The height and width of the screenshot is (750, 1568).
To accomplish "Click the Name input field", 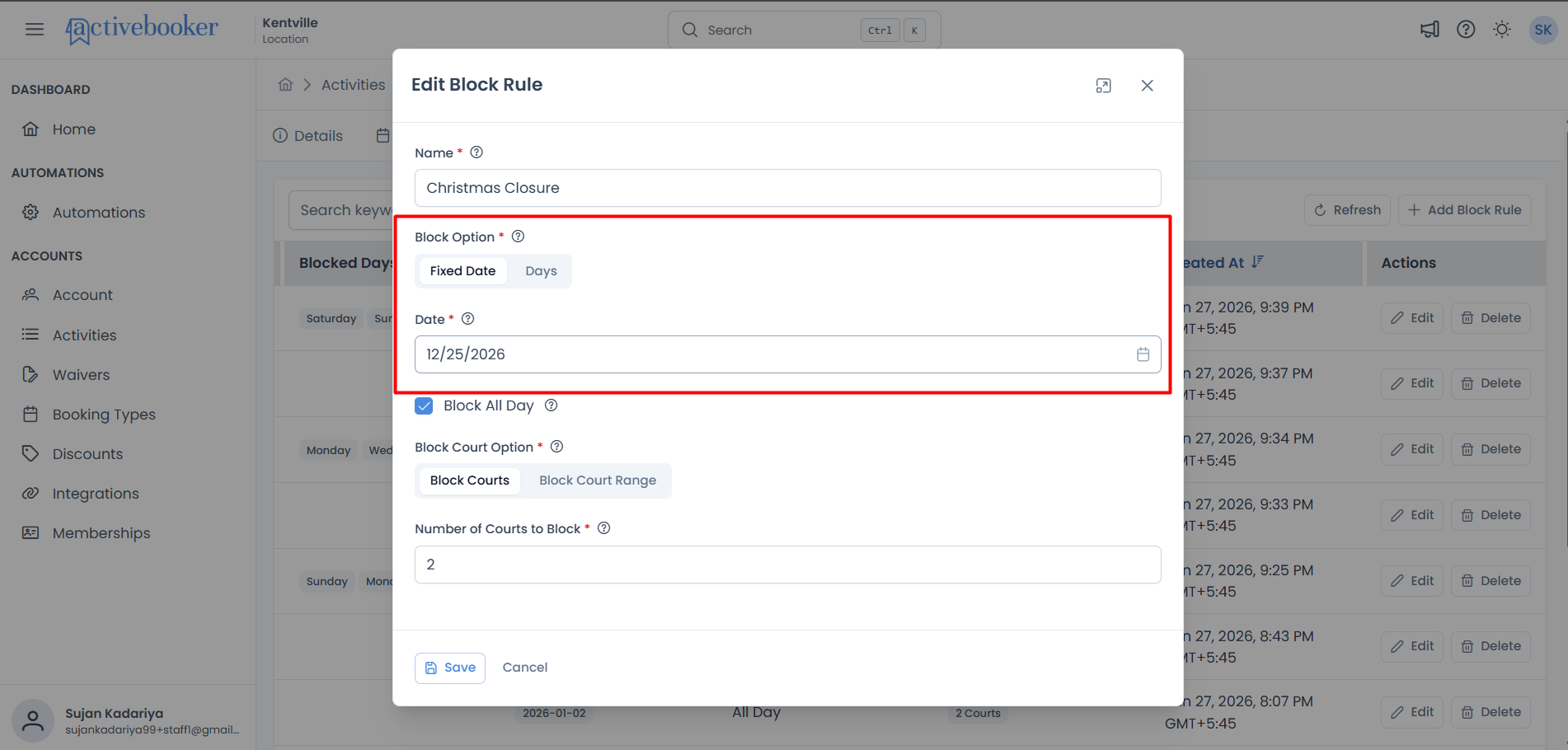I will [787, 188].
